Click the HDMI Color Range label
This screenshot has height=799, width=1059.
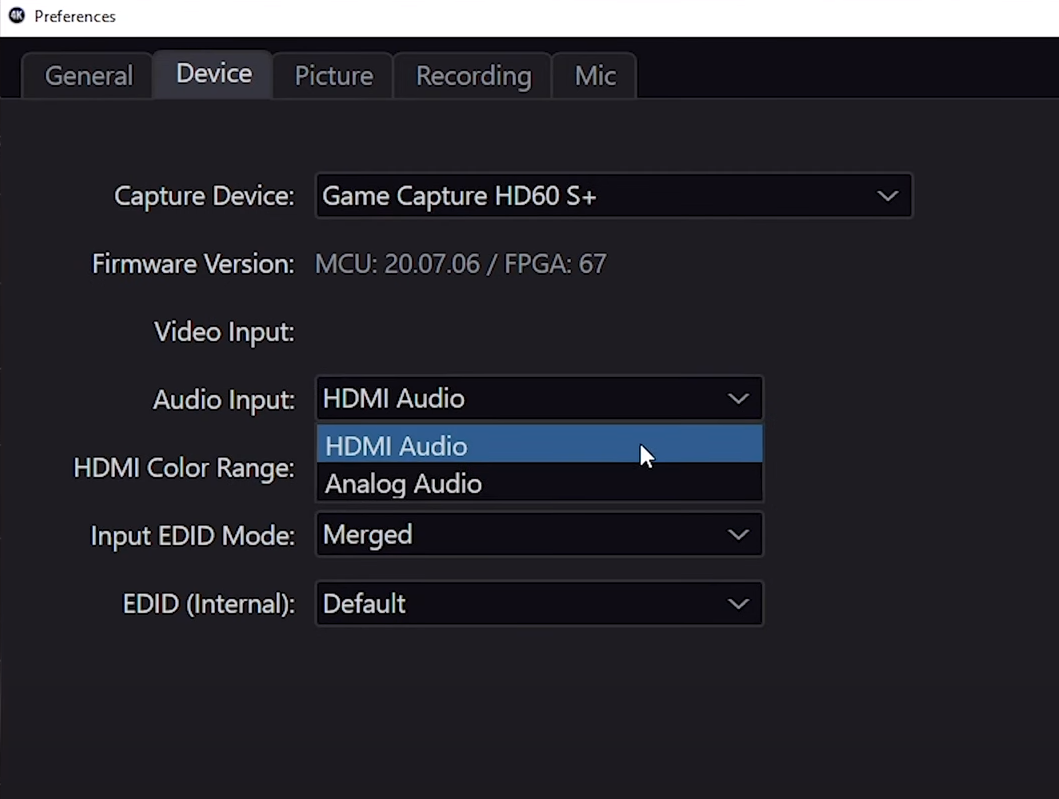pyautogui.click(x=184, y=467)
